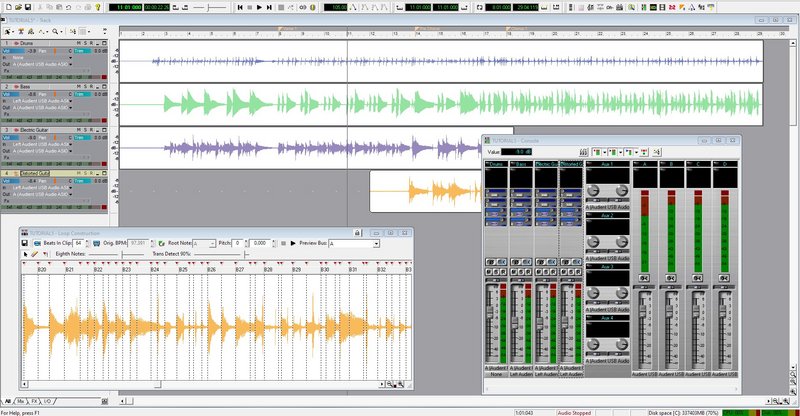The height and width of the screenshot is (416, 800).
Task: Solo the Electric Guitar track
Action: 85,130
